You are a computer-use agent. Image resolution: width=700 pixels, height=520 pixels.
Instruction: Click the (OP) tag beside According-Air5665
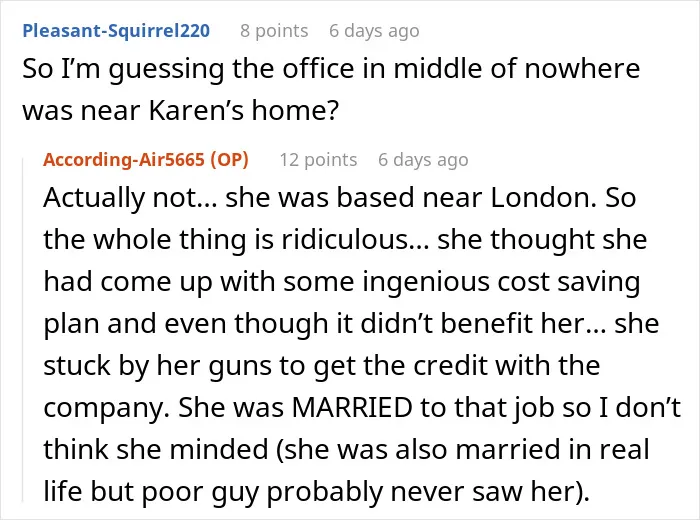click(229, 159)
